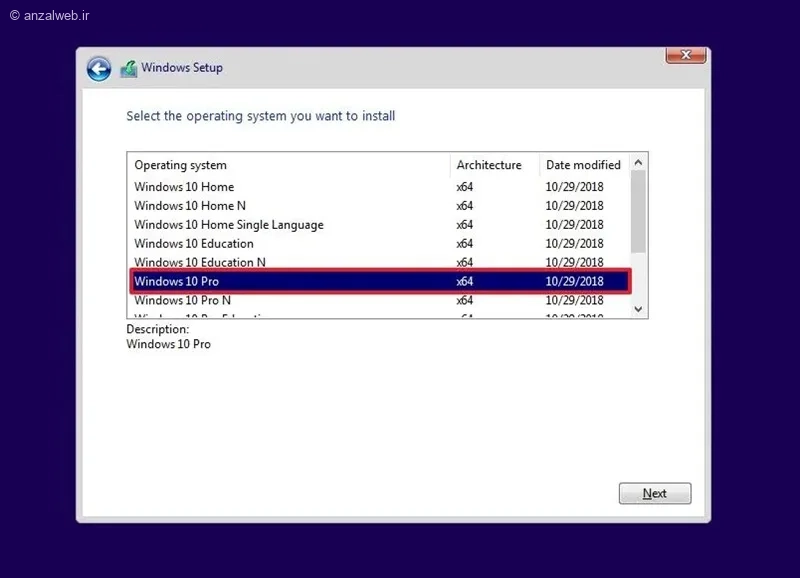The width and height of the screenshot is (800, 578).
Task: Click the 10/29/2018 date of Windows 10 Pro N
Action: (574, 300)
